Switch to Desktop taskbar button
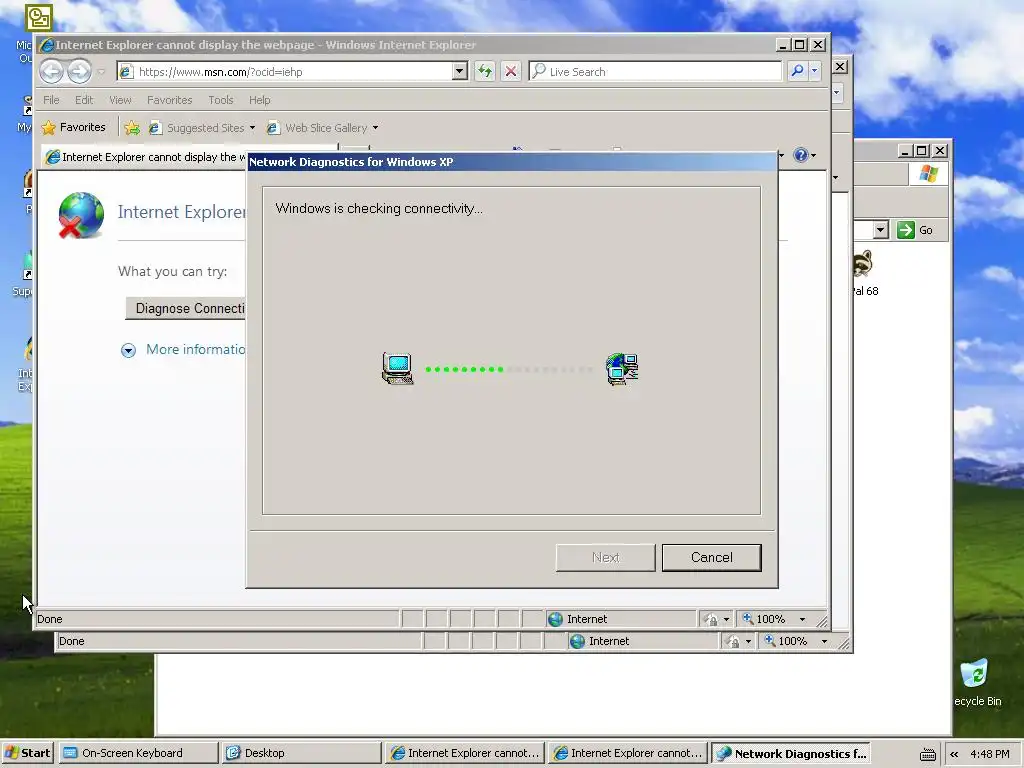This screenshot has width=1024, height=768. click(x=301, y=753)
